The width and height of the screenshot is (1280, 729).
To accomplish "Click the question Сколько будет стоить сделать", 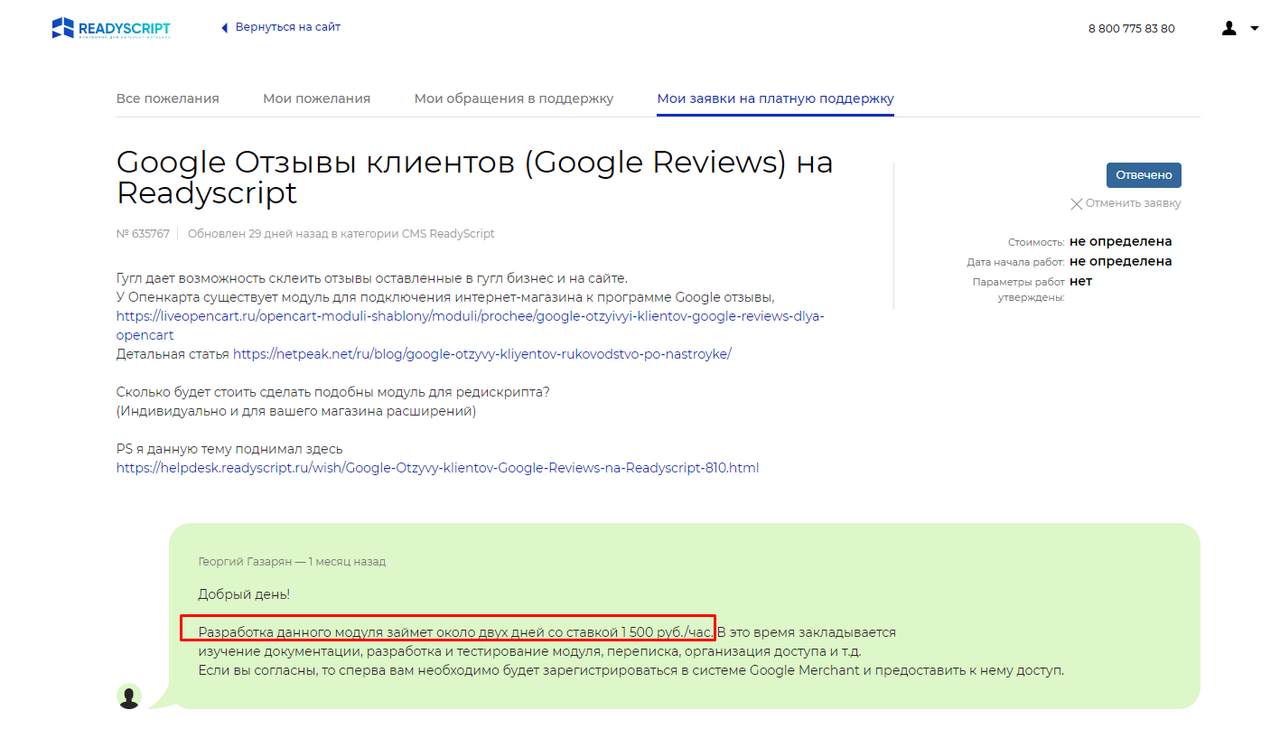I will coord(333,392).
